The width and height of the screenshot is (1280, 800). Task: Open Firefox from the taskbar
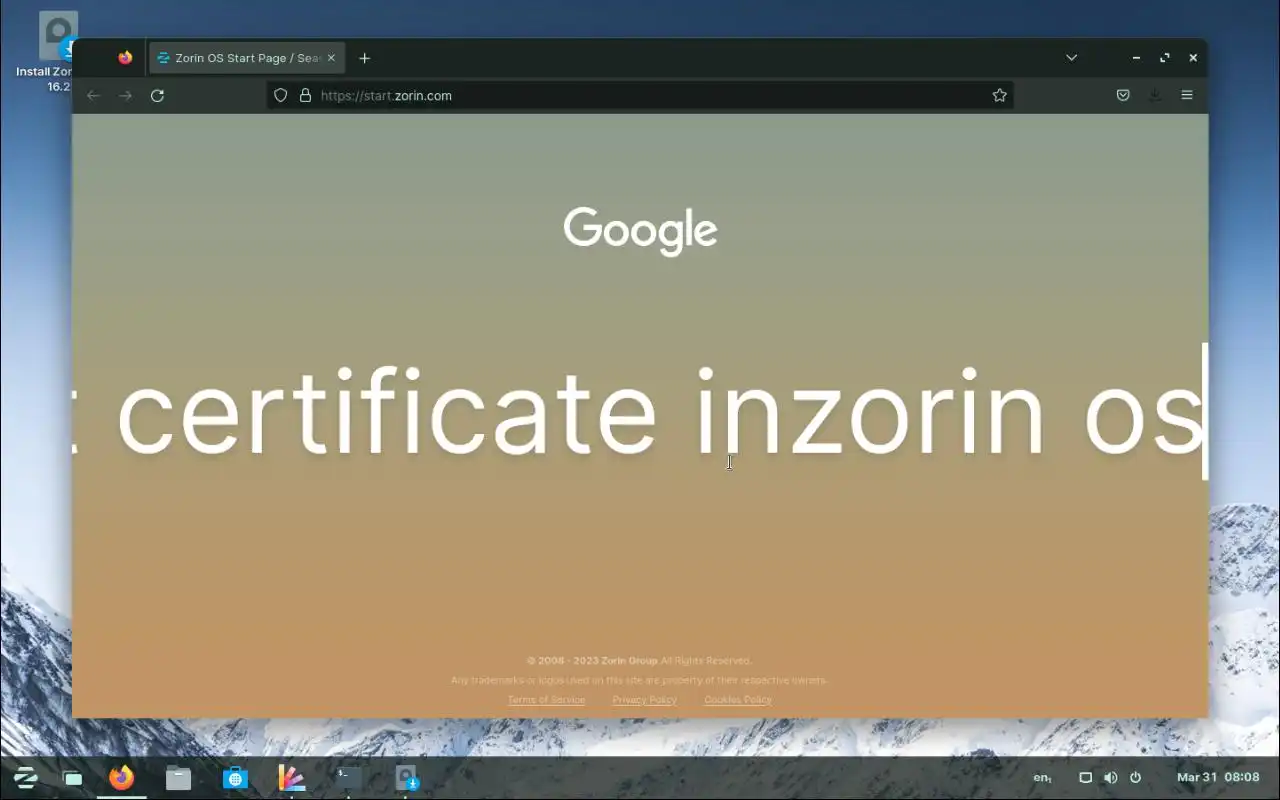122,777
